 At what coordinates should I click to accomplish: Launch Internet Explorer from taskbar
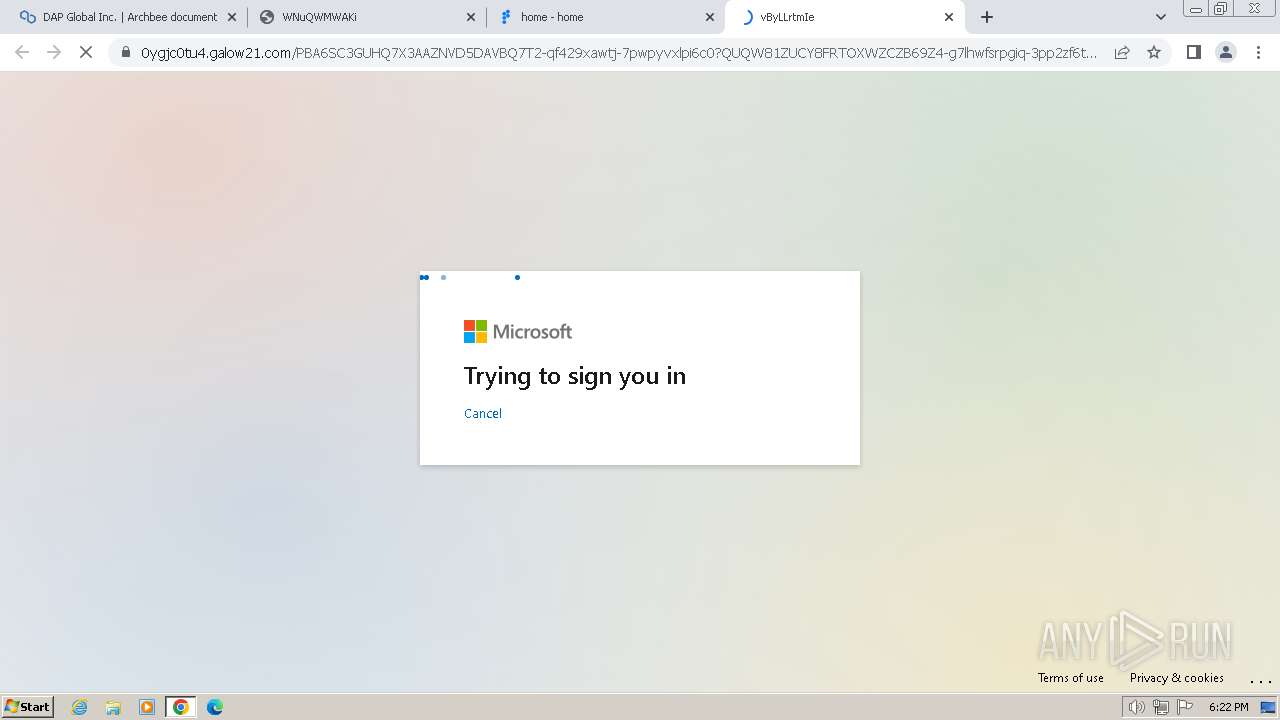click(80, 707)
